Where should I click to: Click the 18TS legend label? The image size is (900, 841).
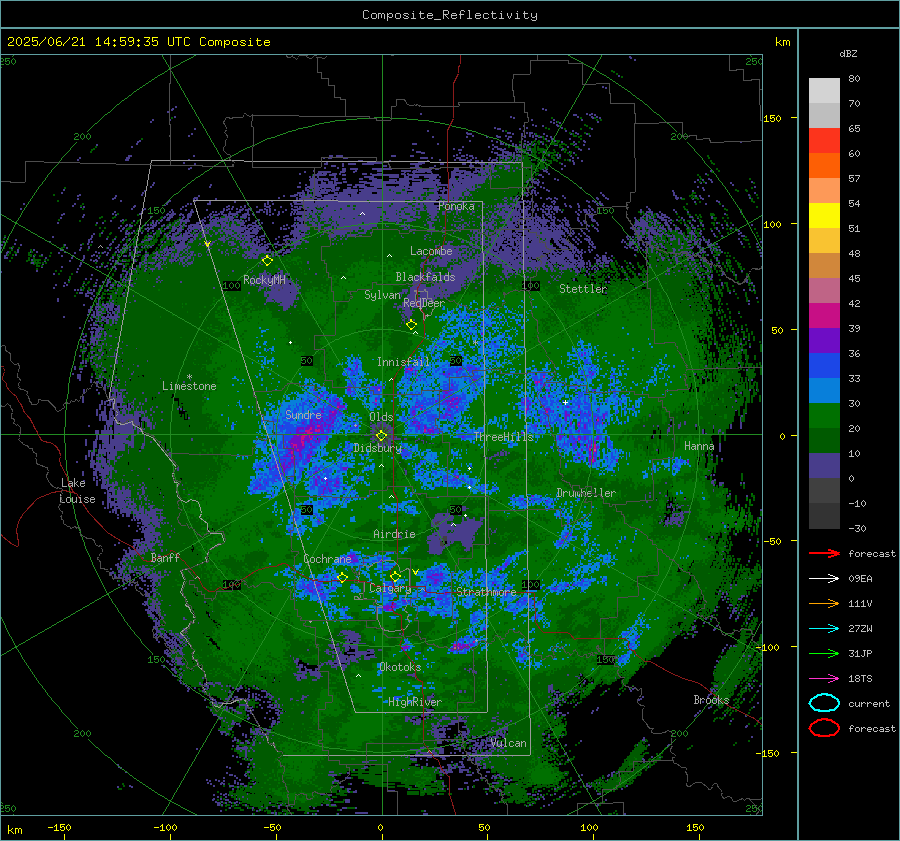860,679
